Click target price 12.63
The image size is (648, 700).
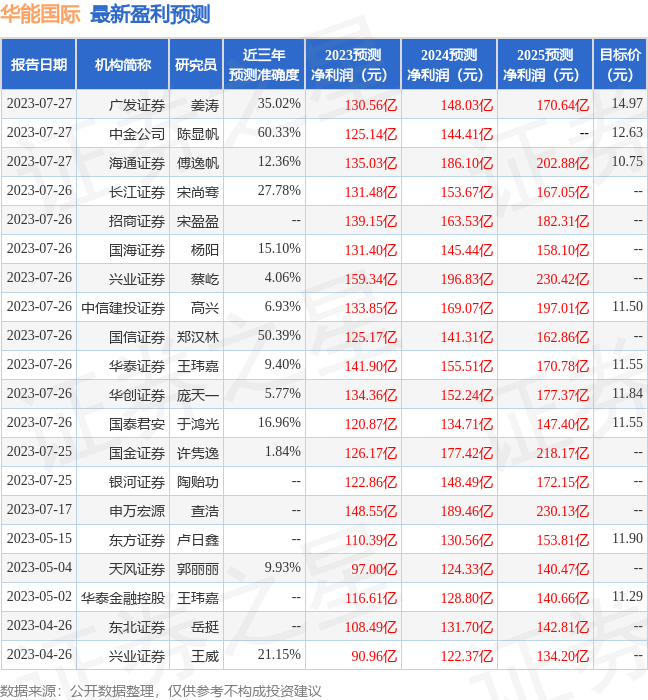pos(627,133)
